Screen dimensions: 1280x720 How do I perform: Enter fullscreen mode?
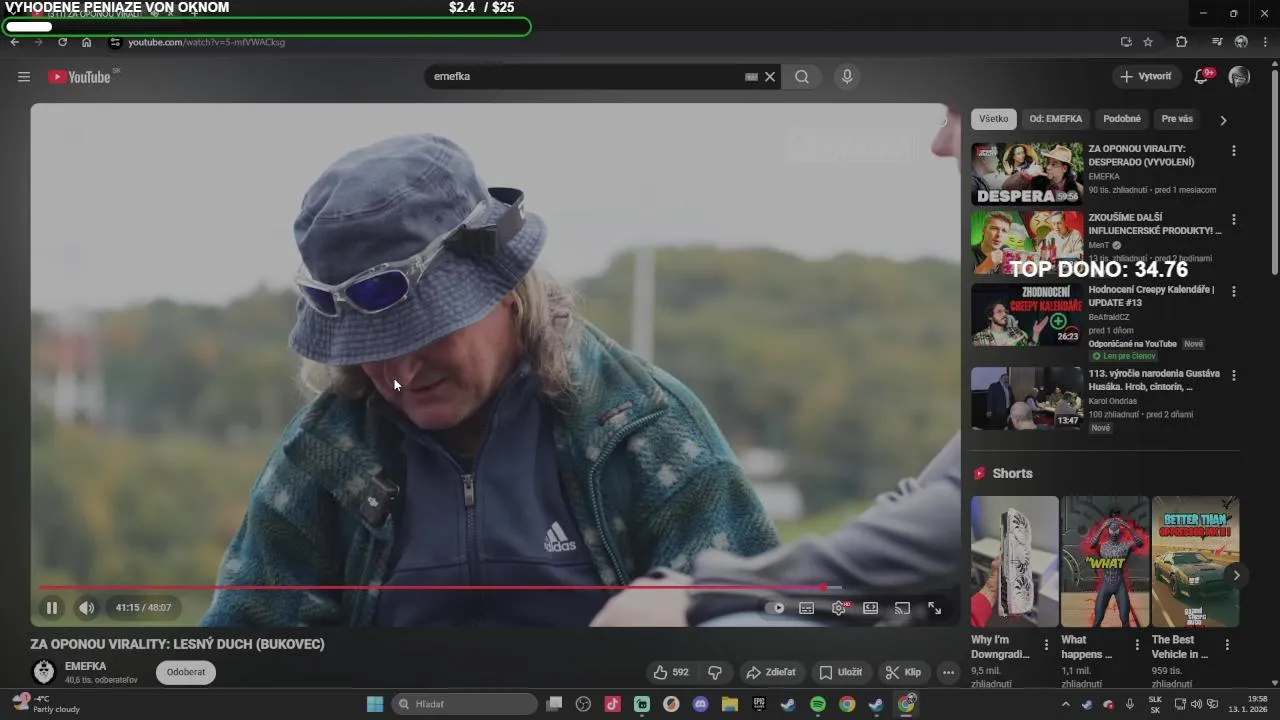[934, 608]
